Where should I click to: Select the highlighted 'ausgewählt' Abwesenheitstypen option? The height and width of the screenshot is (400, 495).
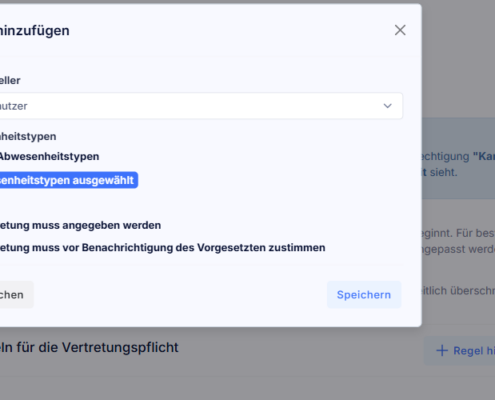tap(68, 180)
